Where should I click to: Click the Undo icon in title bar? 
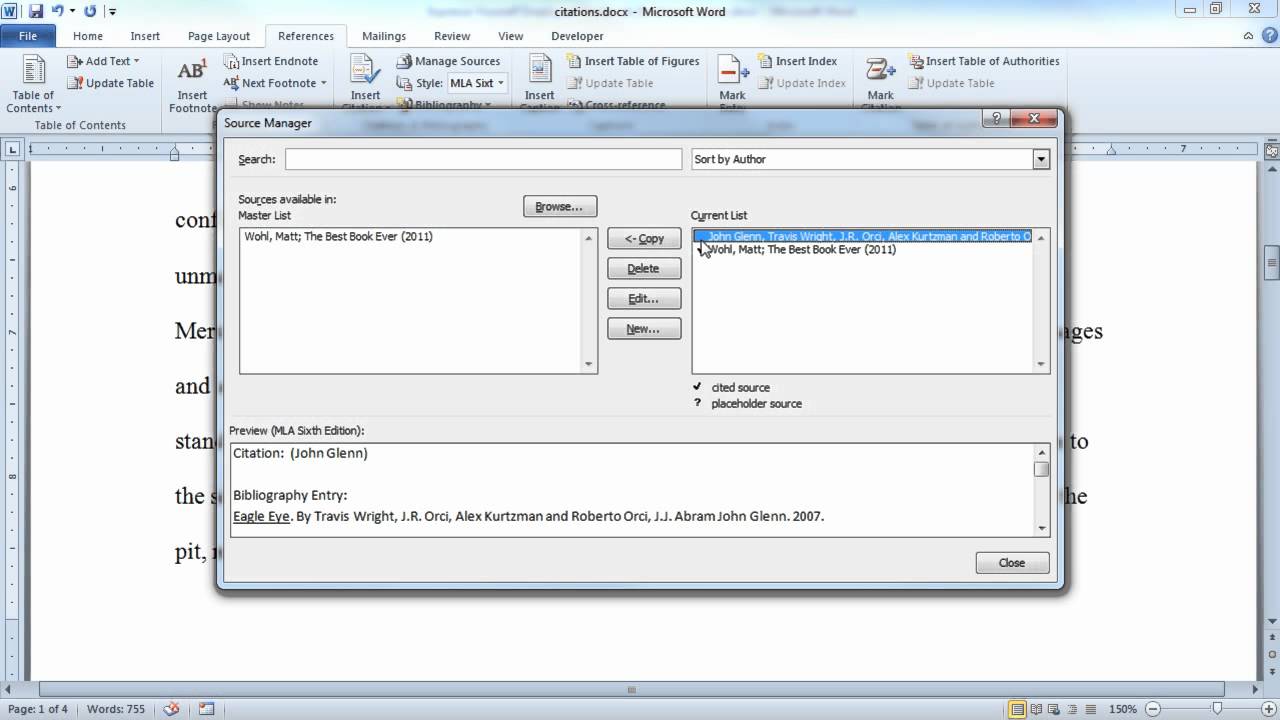point(56,12)
